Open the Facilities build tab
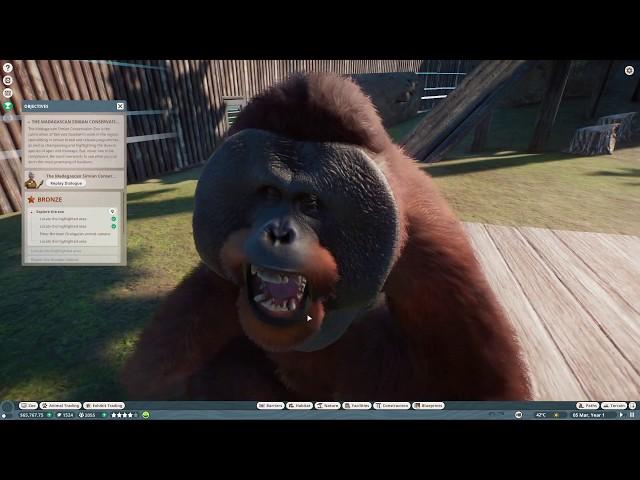640x480 pixels. [357, 406]
